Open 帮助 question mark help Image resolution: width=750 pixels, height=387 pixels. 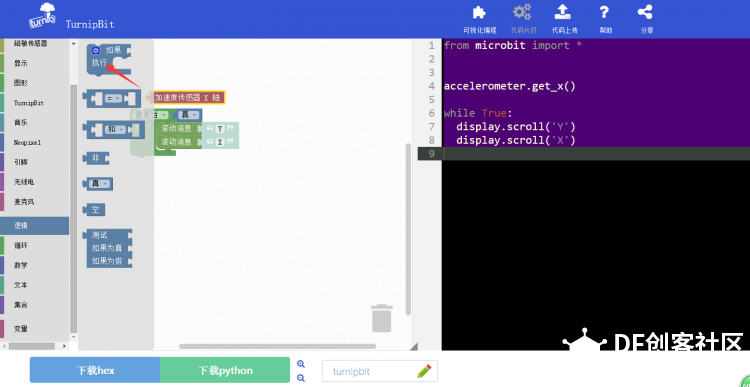[x=605, y=19]
